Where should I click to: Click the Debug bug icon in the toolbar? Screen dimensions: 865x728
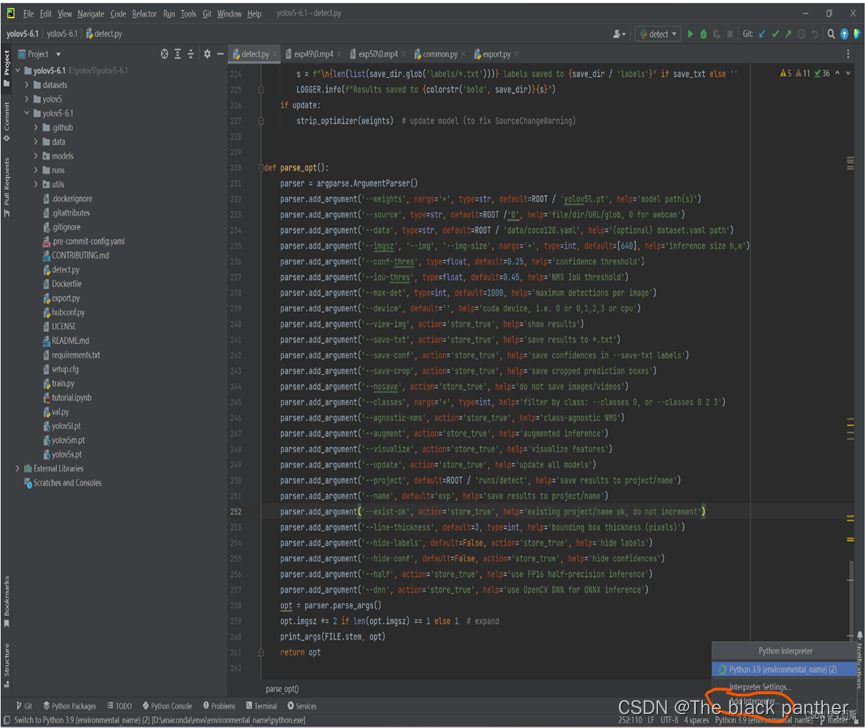tap(703, 34)
